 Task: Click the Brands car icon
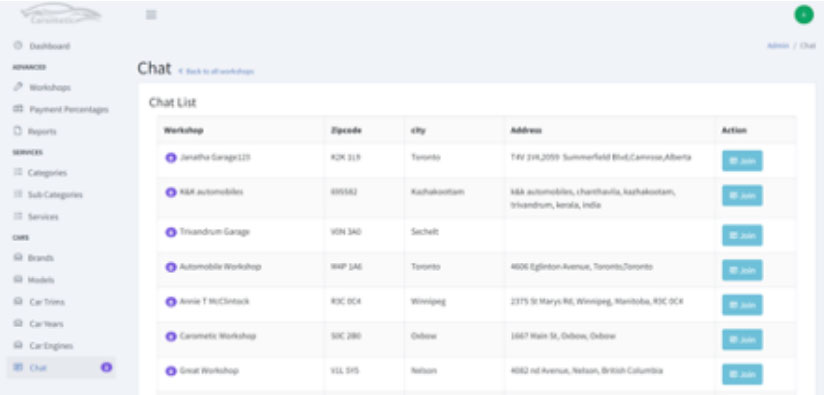point(18,257)
